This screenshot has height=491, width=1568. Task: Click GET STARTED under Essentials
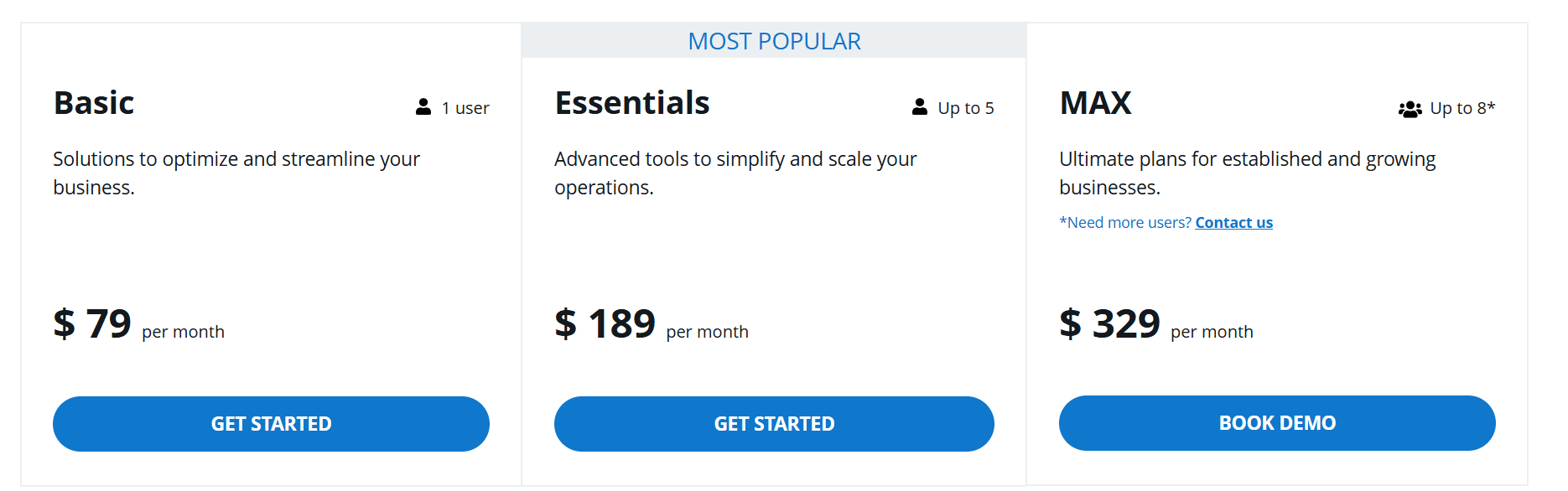pyautogui.click(x=774, y=424)
